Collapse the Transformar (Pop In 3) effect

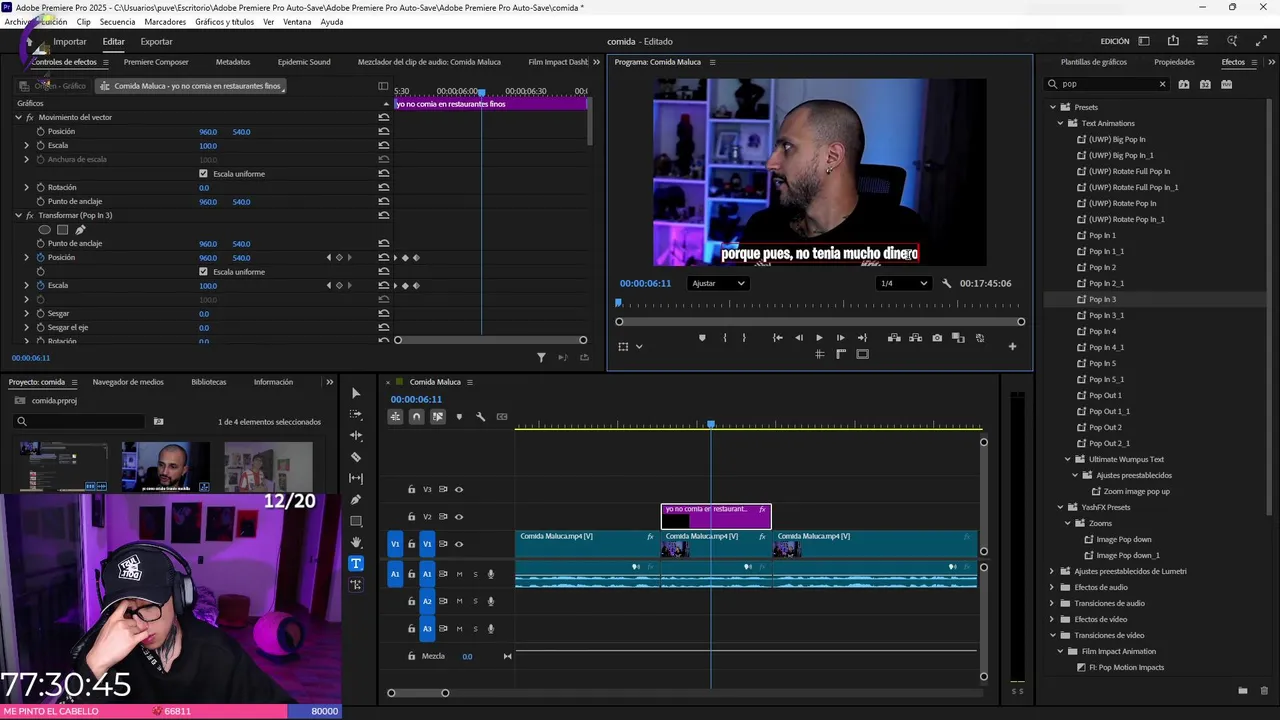[18, 215]
